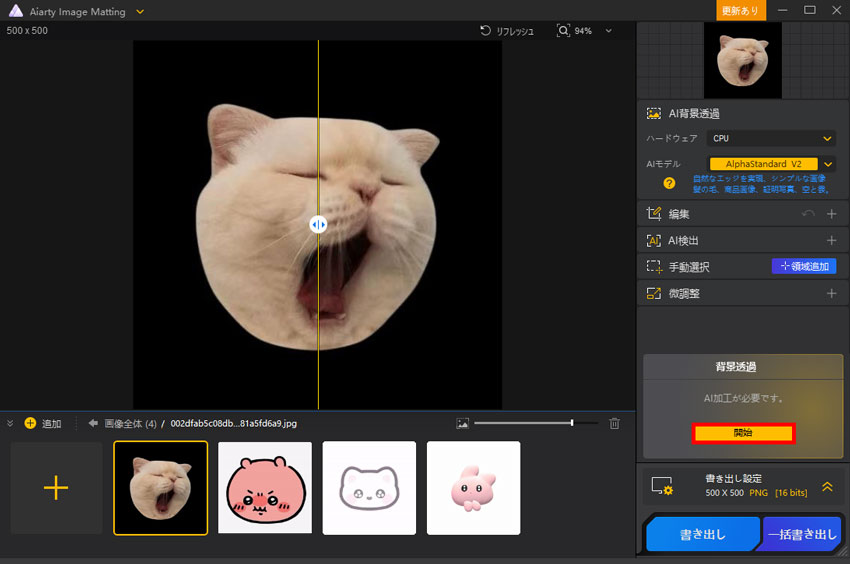Click the orange 更新あり update button
The width and height of the screenshot is (850, 564).
(x=740, y=10)
